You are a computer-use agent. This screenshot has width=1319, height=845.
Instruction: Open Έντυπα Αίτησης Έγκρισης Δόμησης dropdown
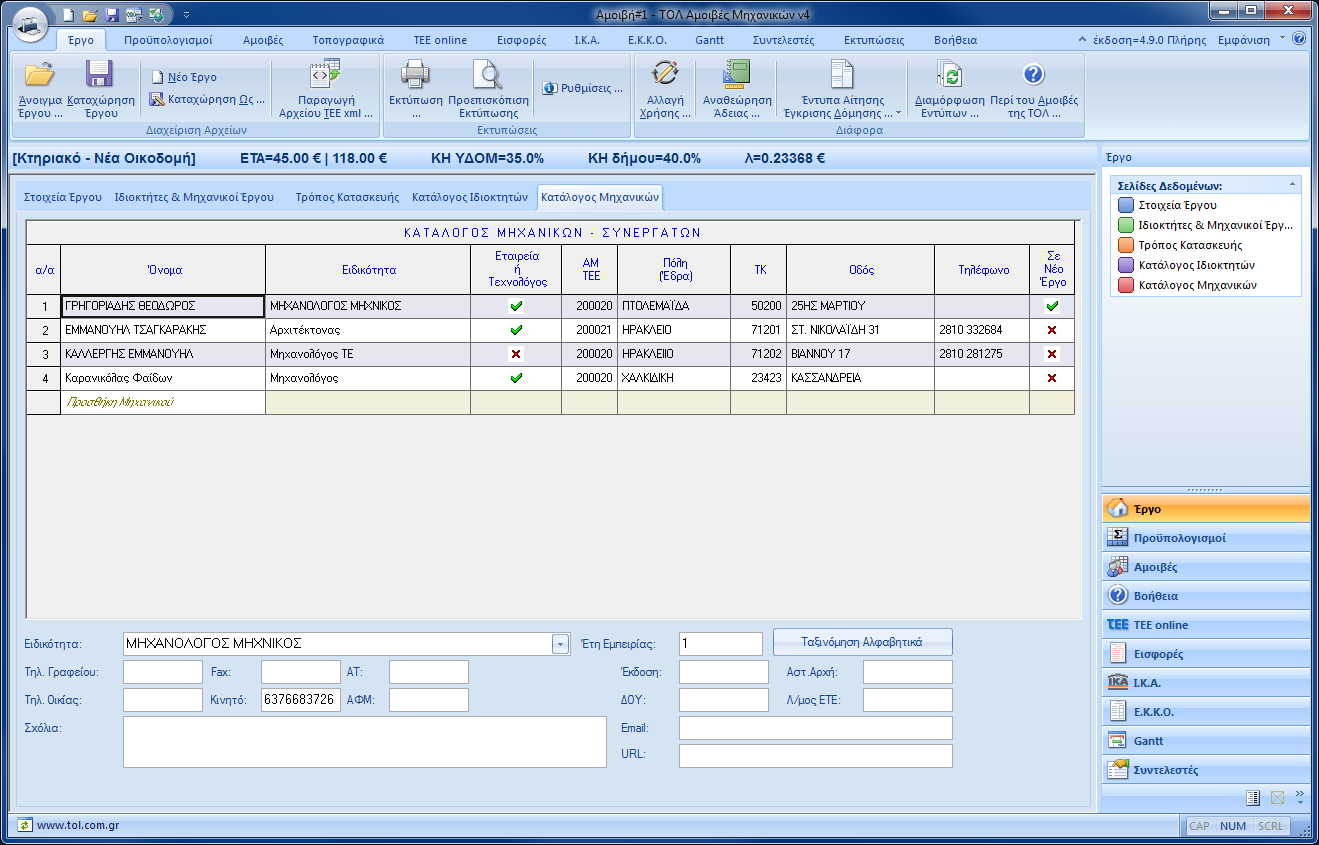point(843,88)
